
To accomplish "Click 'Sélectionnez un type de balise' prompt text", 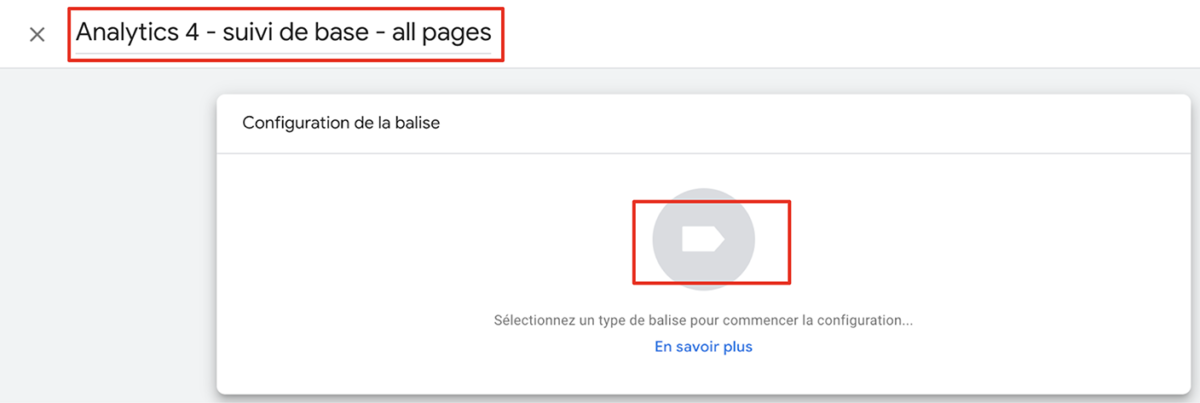I will coord(703,322).
